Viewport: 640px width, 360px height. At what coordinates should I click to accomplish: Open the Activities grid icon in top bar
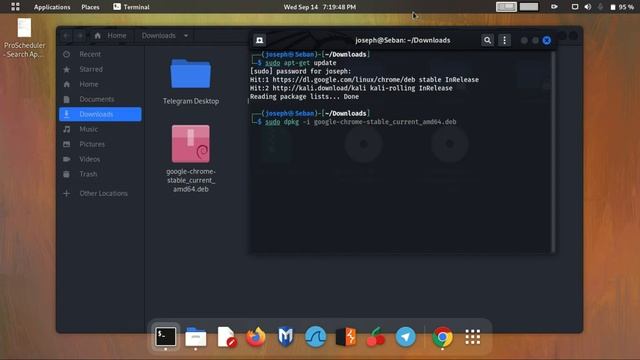[15, 7]
